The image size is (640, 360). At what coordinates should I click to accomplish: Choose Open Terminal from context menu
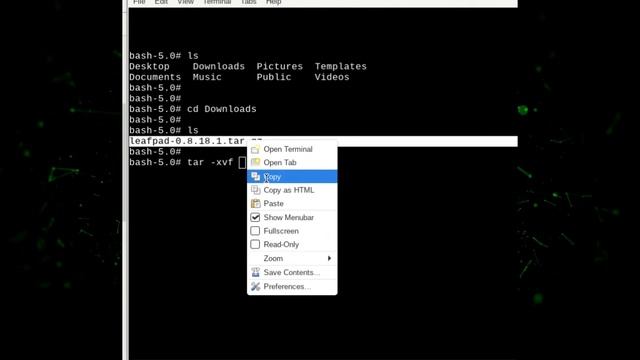(x=292, y=149)
